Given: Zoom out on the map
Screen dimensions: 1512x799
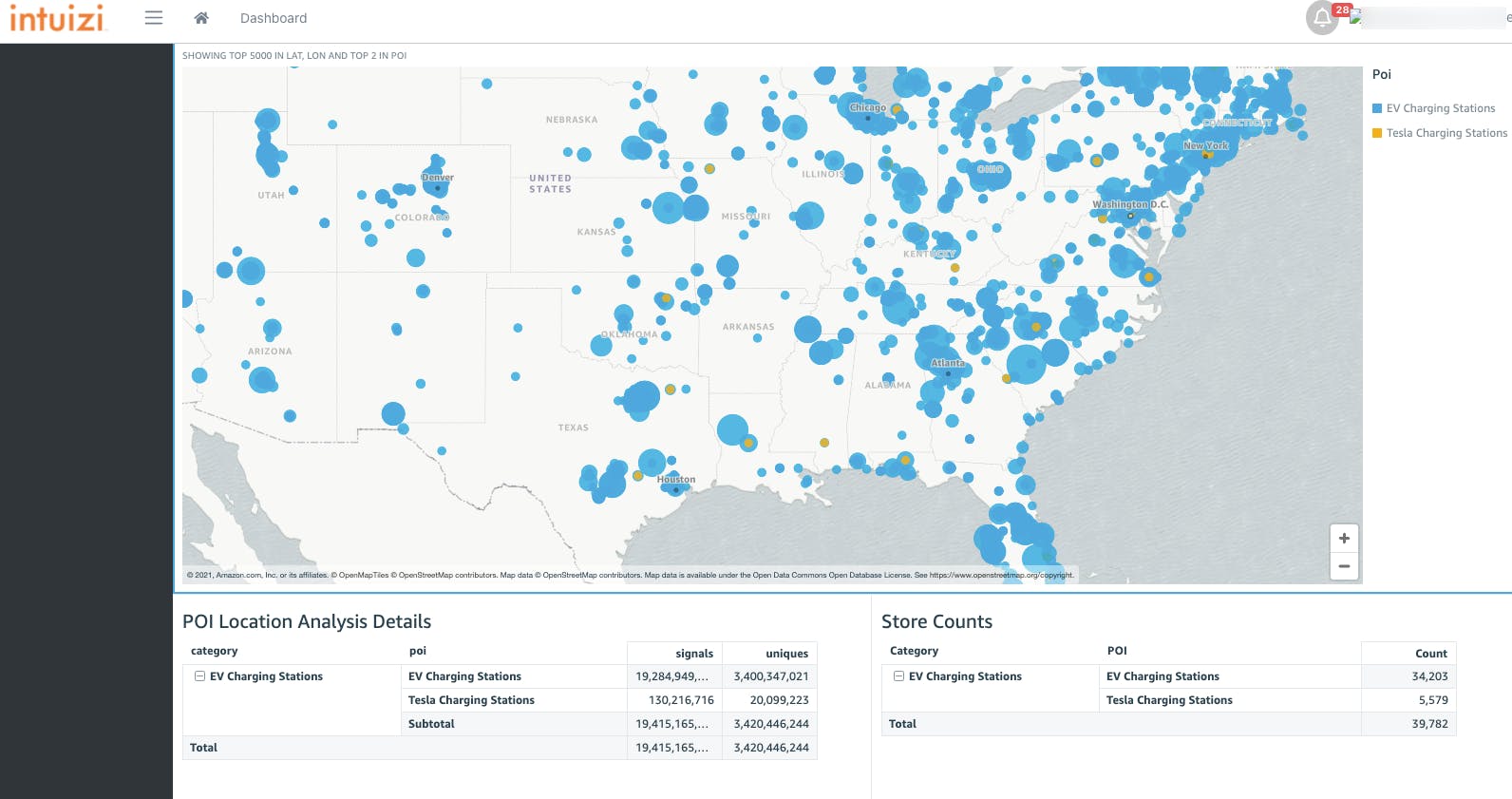Looking at the screenshot, I should click(1344, 566).
